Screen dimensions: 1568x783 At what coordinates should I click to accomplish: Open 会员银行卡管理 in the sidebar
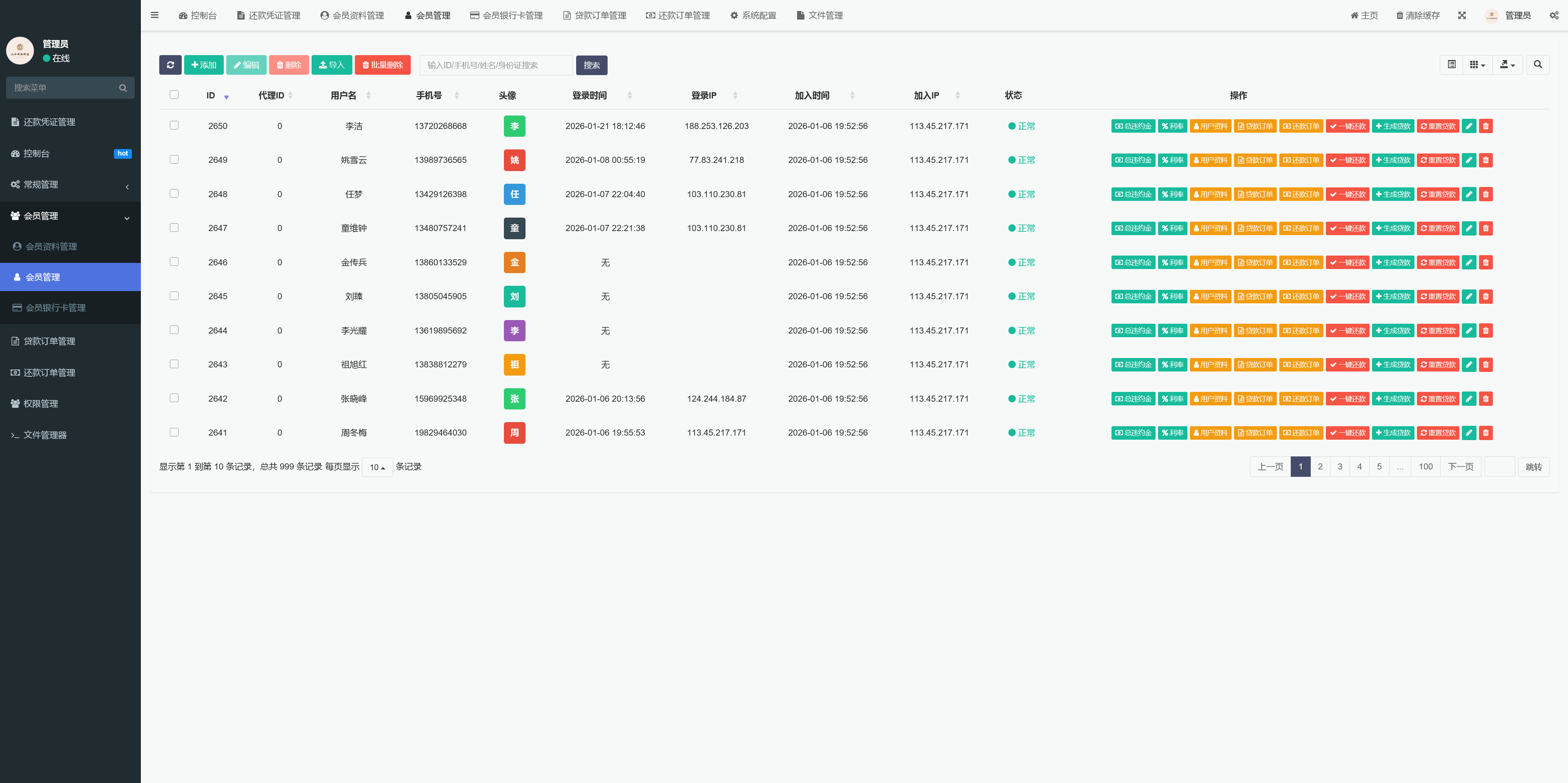(55, 308)
